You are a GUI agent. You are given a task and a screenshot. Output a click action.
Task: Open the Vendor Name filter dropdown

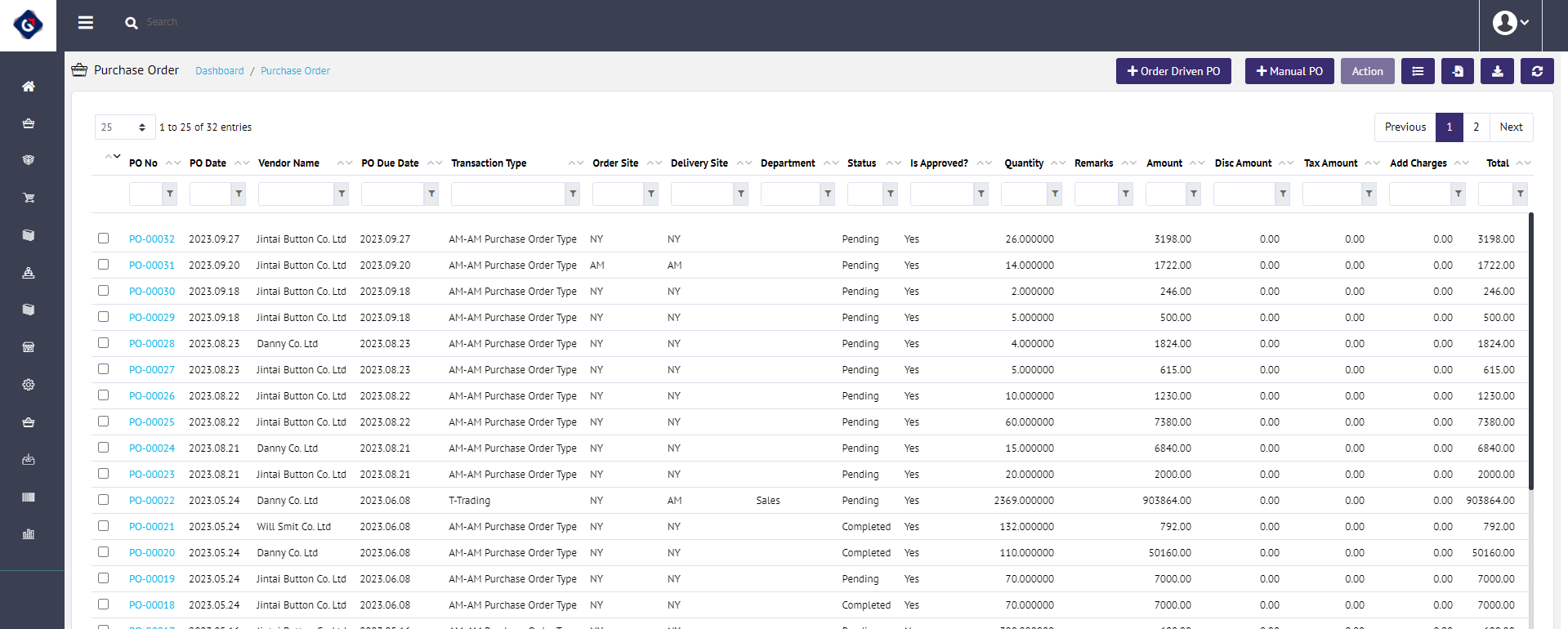(342, 194)
